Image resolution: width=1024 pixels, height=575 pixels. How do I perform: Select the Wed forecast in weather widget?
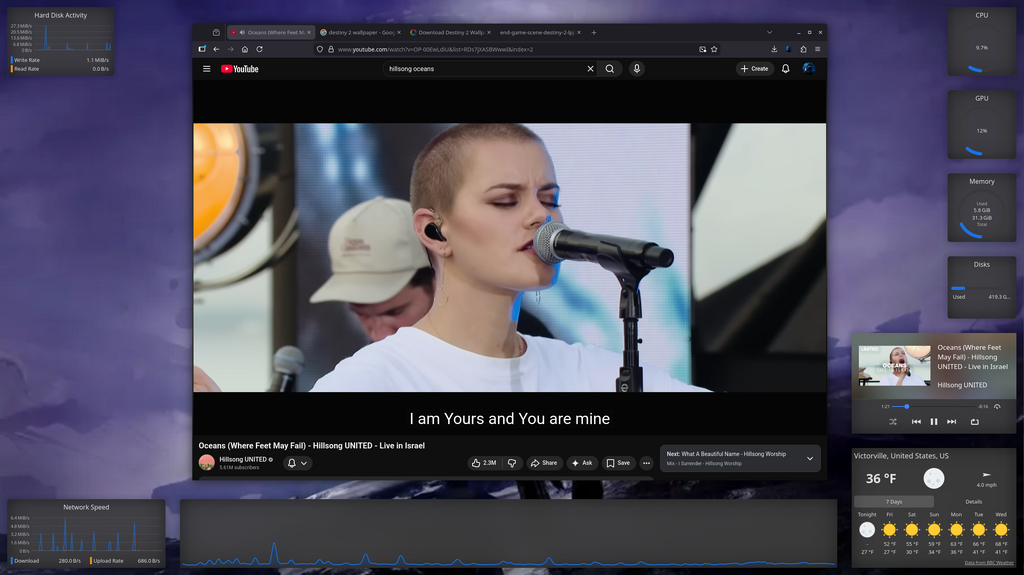tap(1001, 533)
